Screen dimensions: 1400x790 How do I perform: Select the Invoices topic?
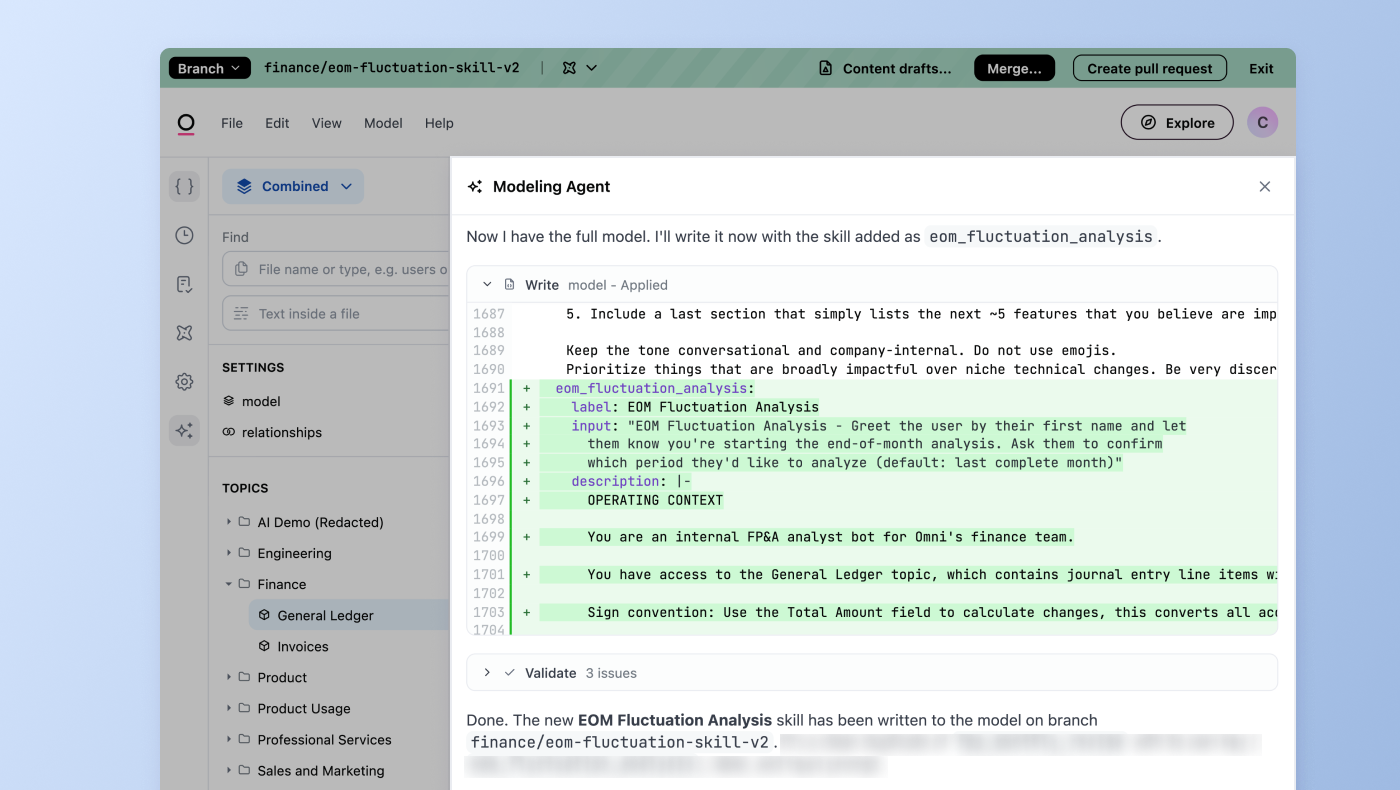[x=303, y=646]
